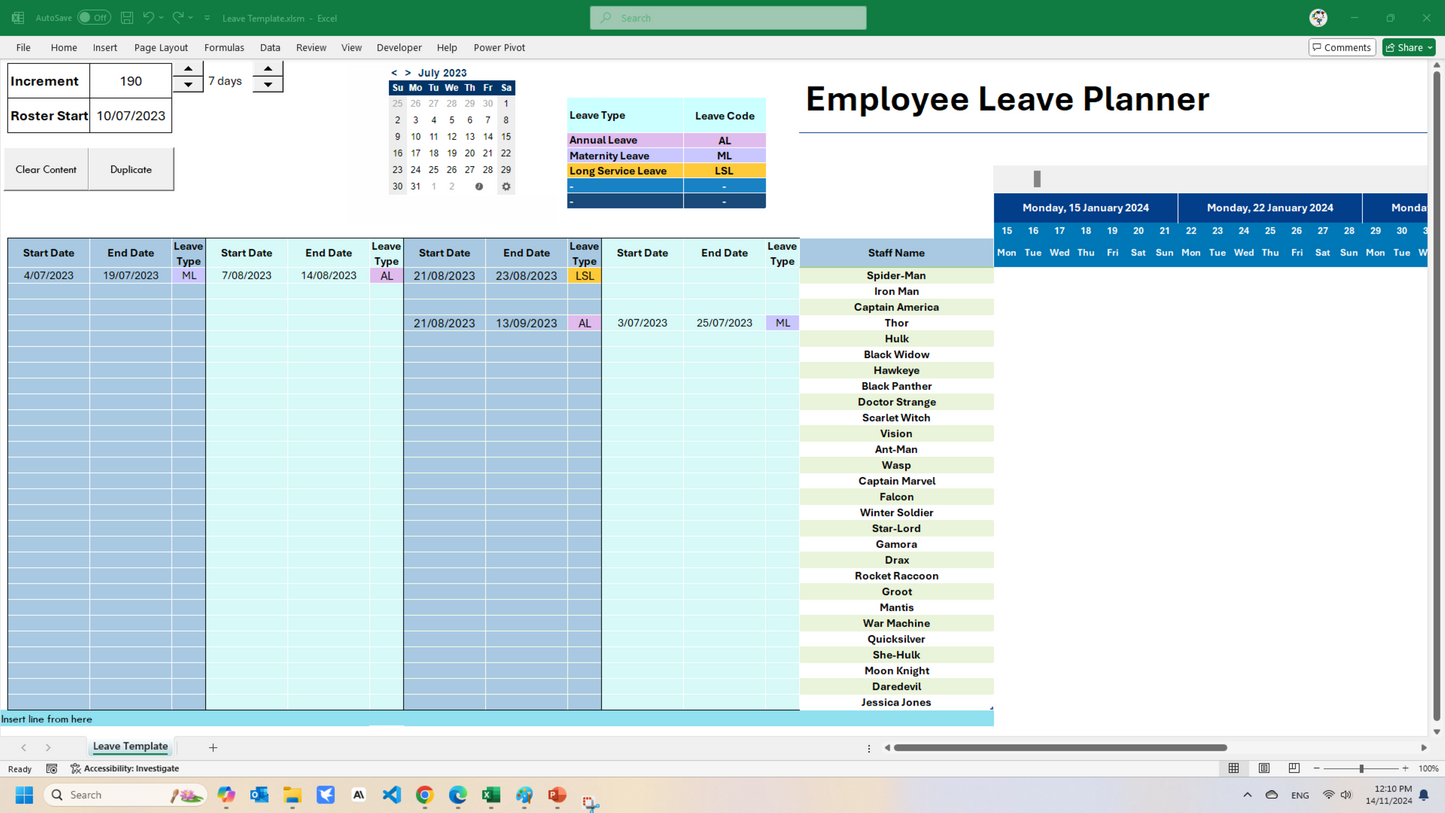Show hidden icons in system tray
1445x813 pixels.
[x=1247, y=795]
